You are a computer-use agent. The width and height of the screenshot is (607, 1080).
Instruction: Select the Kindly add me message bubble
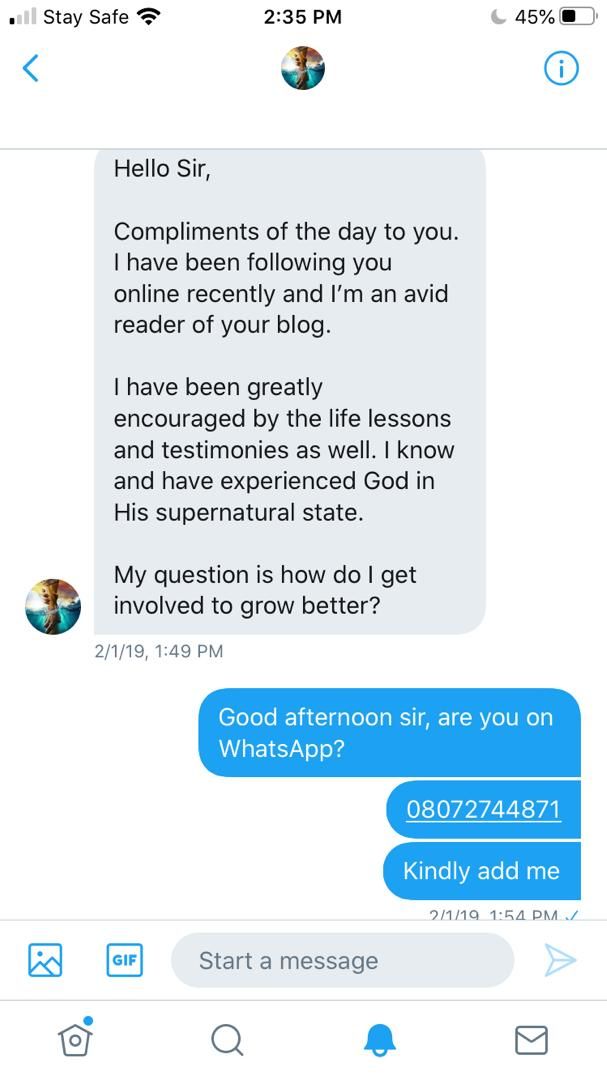point(482,871)
